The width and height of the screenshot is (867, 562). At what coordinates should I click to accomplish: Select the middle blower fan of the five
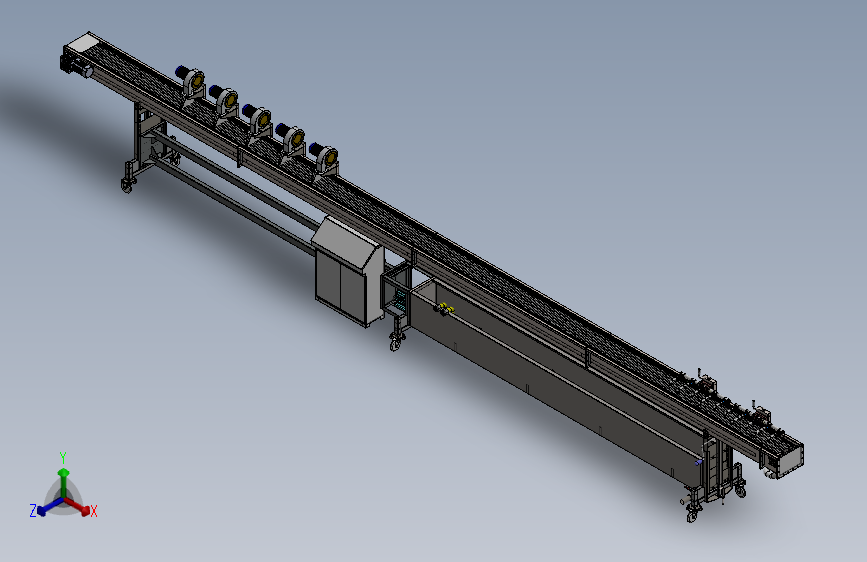[x=258, y=121]
